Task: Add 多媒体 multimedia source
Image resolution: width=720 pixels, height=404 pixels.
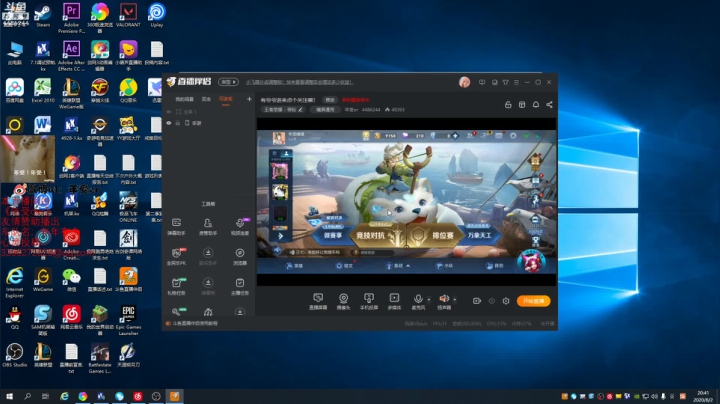Action: click(x=394, y=302)
